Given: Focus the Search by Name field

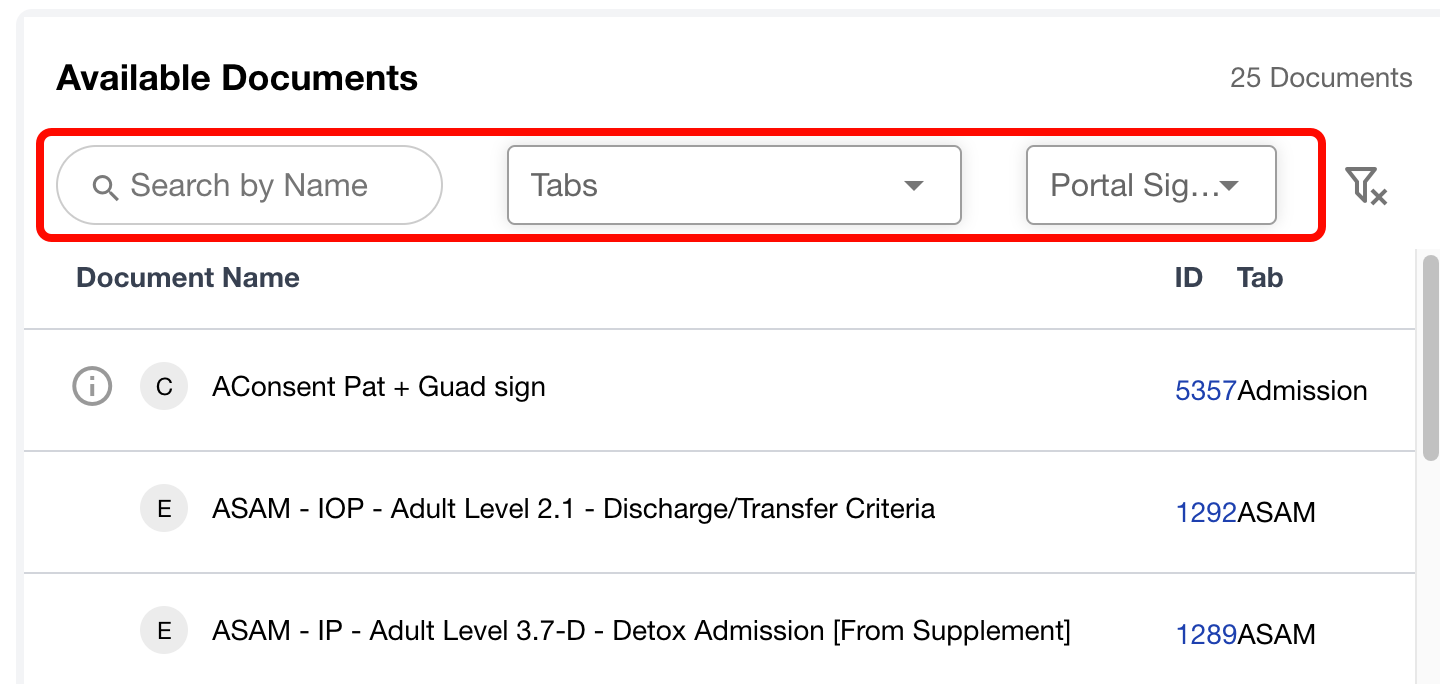Looking at the screenshot, I should pyautogui.click(x=262, y=185).
